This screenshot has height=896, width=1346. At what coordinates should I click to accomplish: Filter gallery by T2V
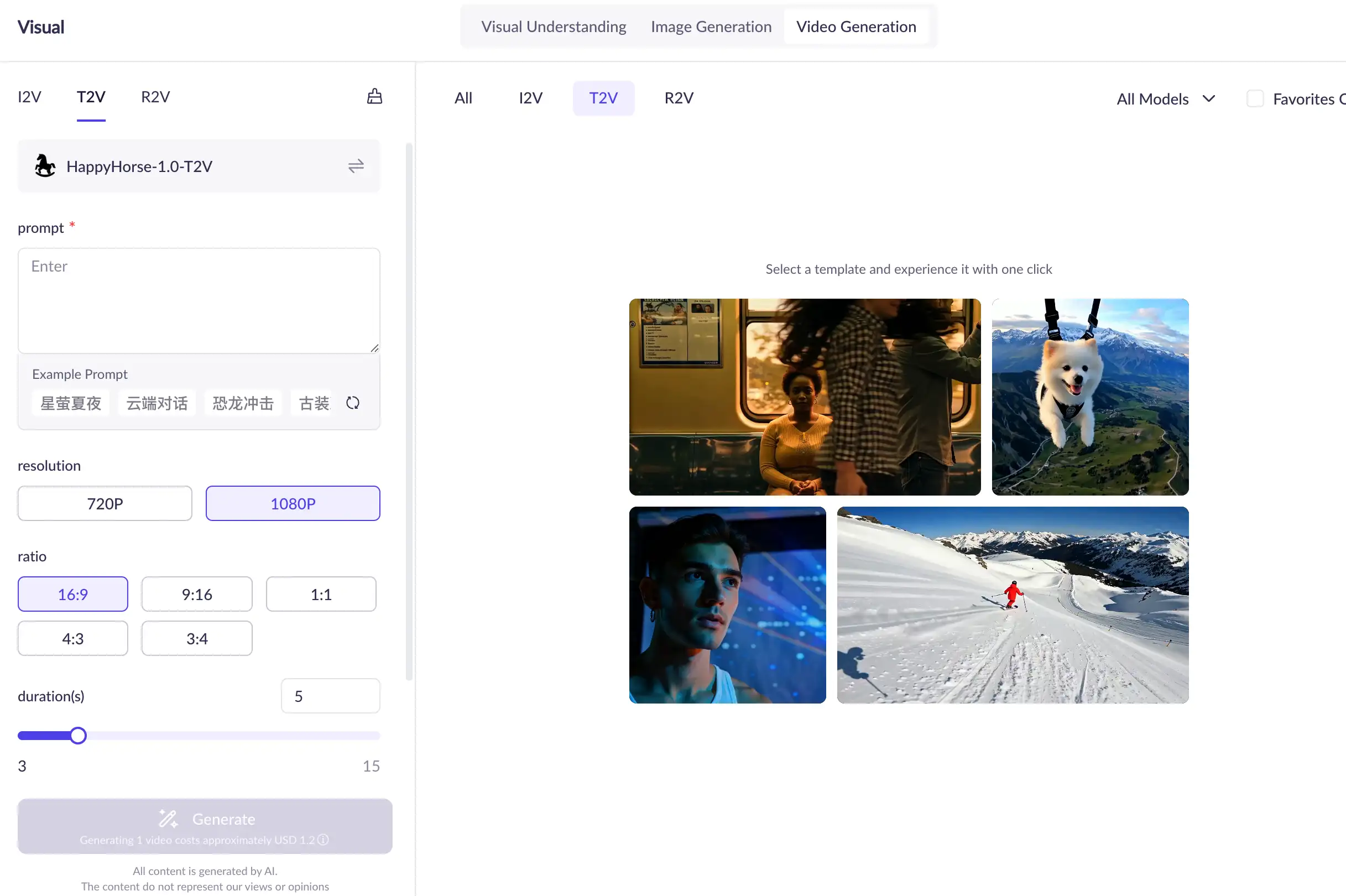[603, 98]
